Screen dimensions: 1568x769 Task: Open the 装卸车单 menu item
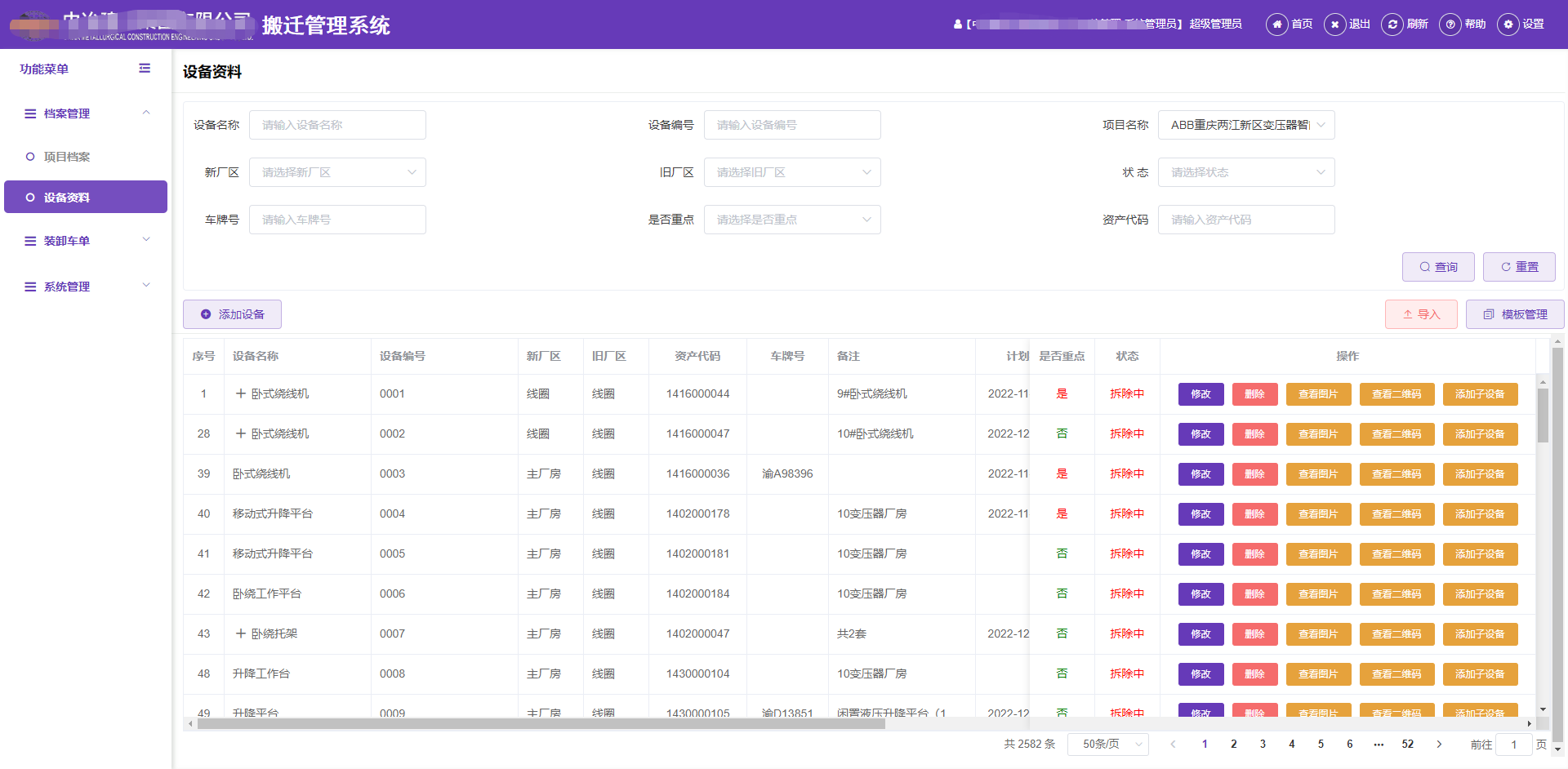pos(86,241)
